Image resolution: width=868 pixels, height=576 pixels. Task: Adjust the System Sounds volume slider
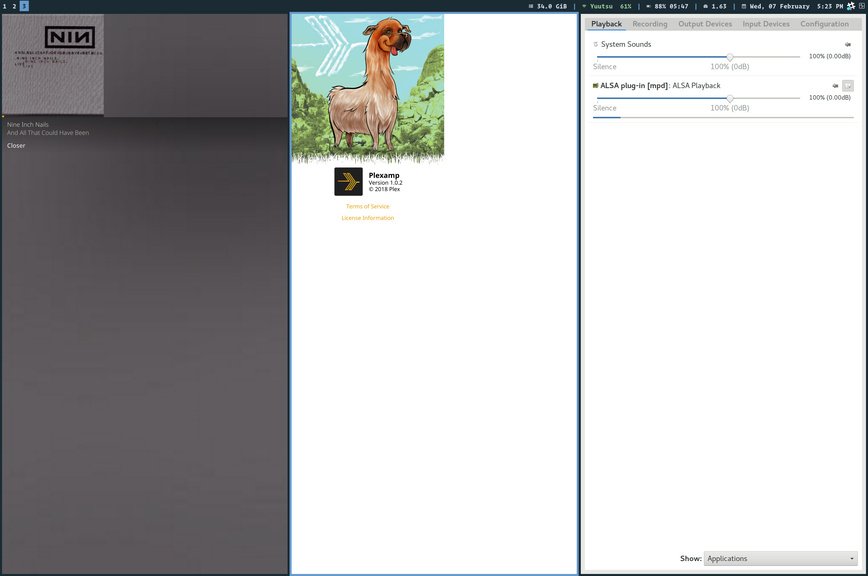pyautogui.click(x=699, y=57)
